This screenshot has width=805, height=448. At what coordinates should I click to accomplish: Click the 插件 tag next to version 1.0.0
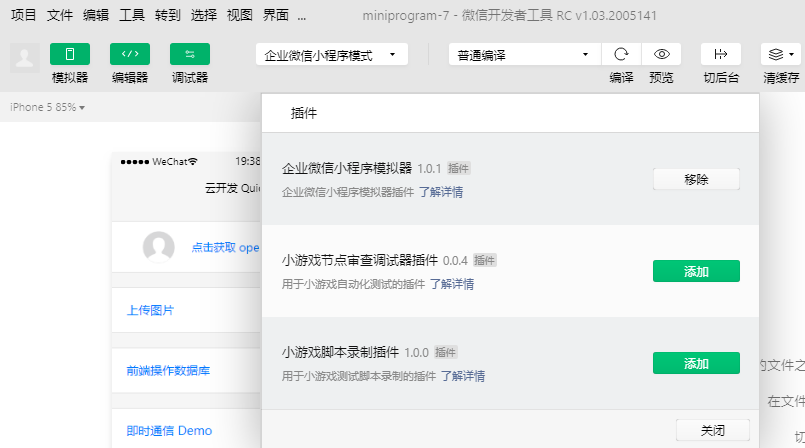pyautogui.click(x=445, y=352)
